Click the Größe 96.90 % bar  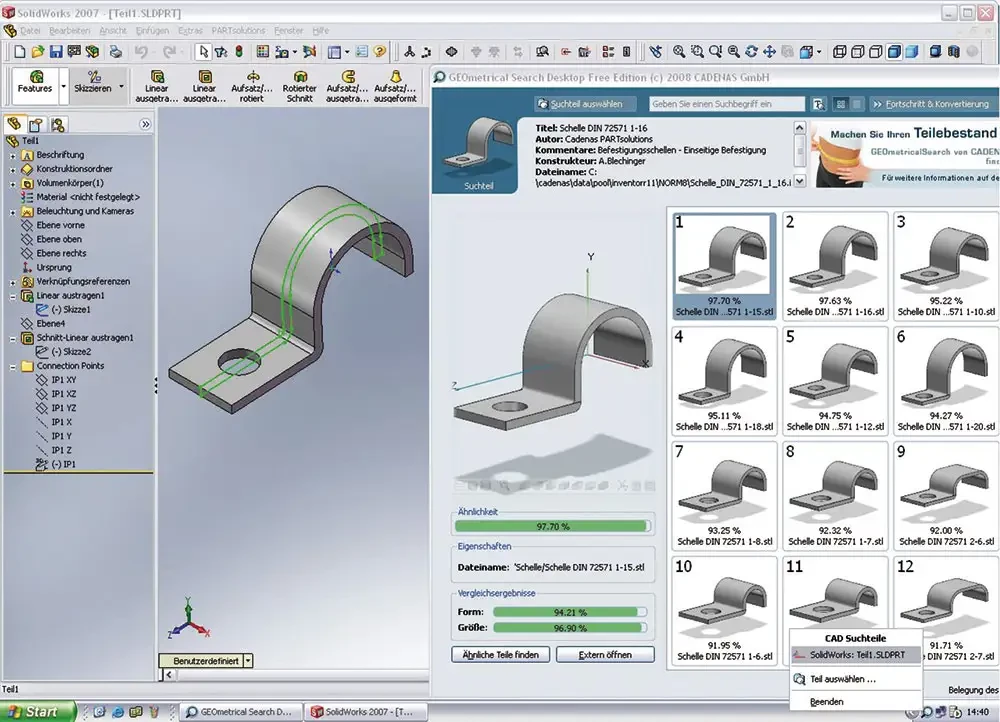tap(570, 628)
